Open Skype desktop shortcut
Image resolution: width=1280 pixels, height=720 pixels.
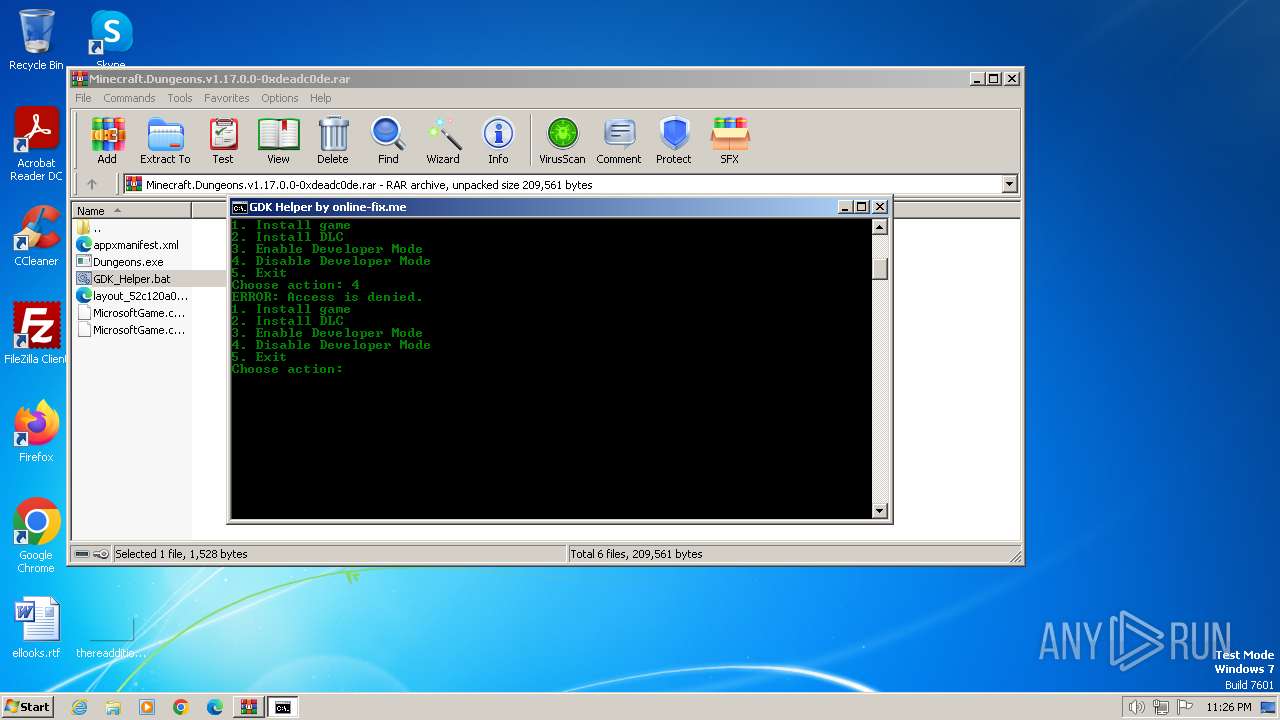pos(111,40)
